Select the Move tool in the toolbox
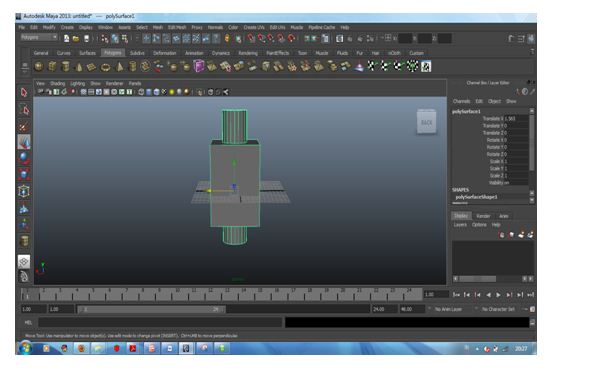 [24, 142]
